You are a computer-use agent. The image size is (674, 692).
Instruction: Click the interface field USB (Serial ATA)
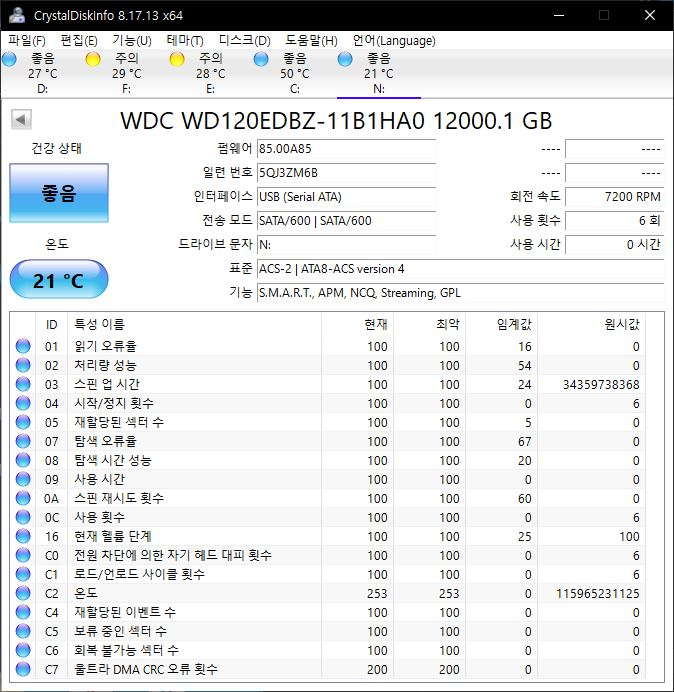[346, 197]
